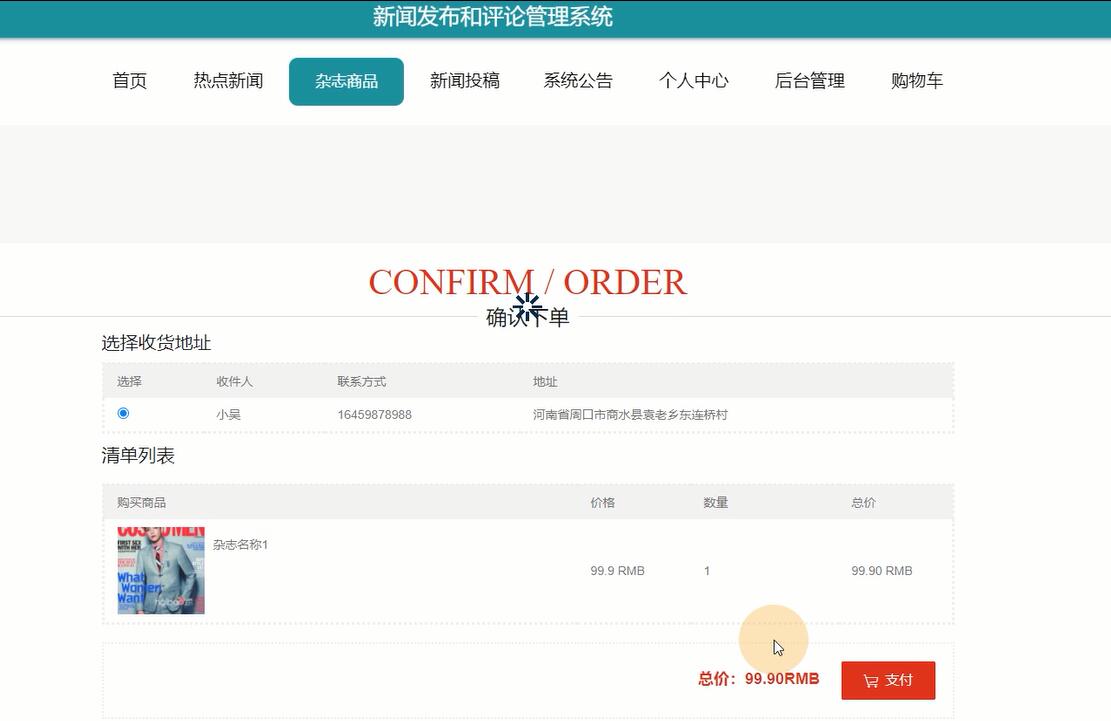
Task: Open 后台管理 backend management
Action: pyautogui.click(x=810, y=81)
